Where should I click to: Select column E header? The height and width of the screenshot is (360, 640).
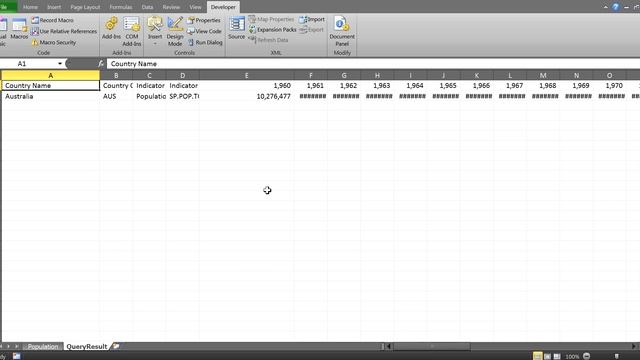coord(247,76)
